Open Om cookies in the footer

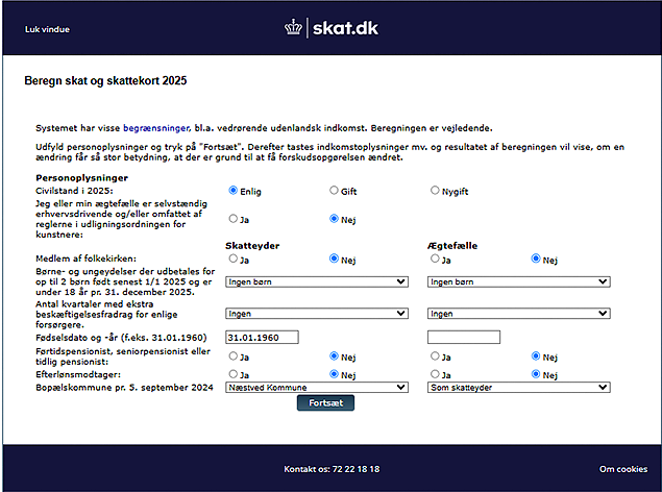click(x=623, y=469)
